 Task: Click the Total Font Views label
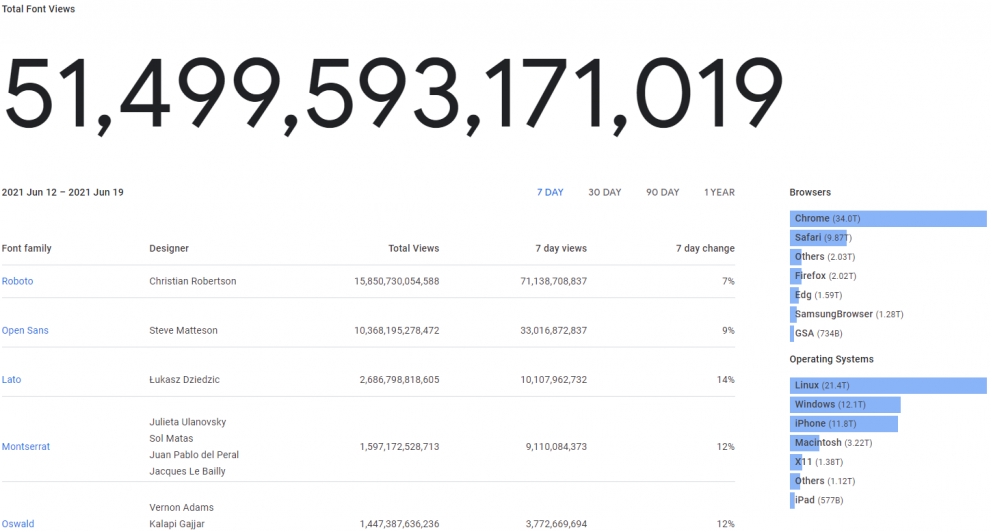tap(39, 9)
